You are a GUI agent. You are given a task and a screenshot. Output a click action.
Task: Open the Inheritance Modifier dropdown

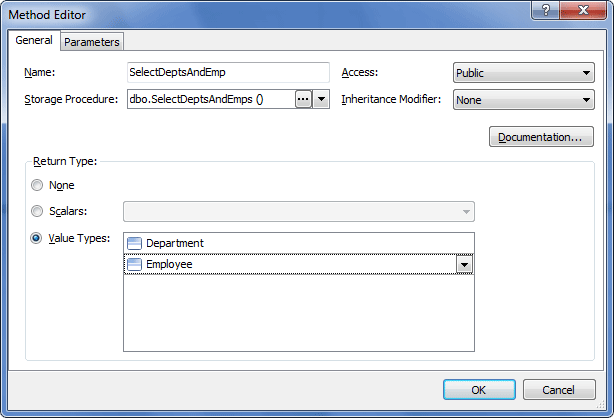tap(524, 100)
